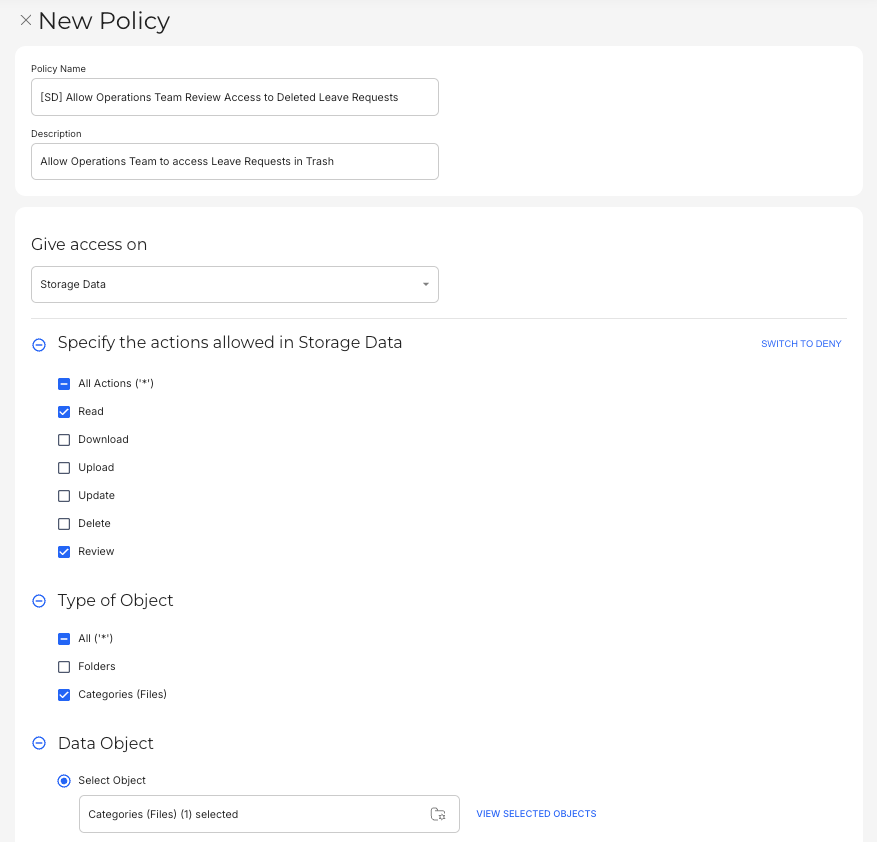Open View Selected Objects link
This screenshot has height=842, width=877.
click(536, 814)
